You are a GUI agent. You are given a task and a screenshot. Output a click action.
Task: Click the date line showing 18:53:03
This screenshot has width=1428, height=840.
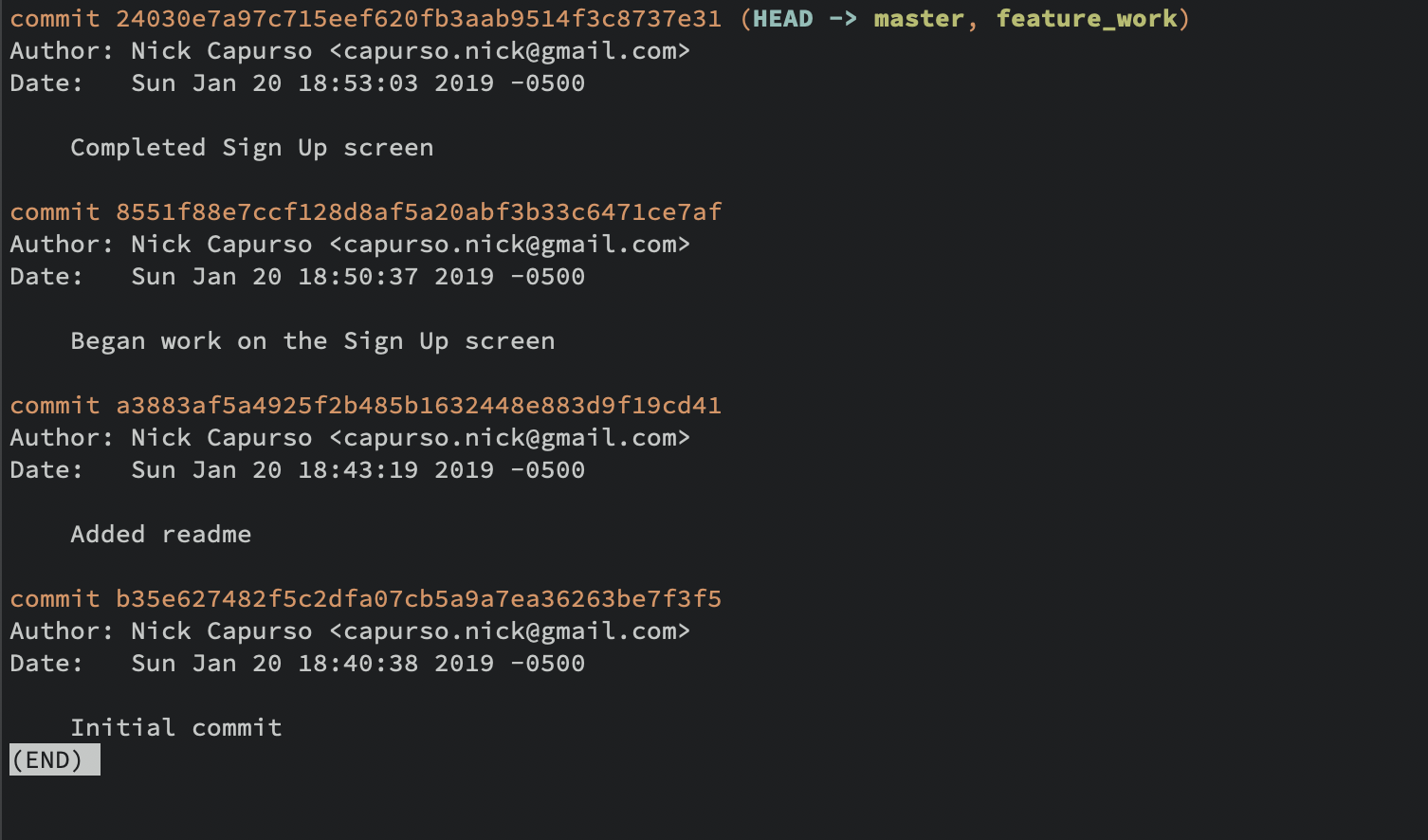pos(298,83)
